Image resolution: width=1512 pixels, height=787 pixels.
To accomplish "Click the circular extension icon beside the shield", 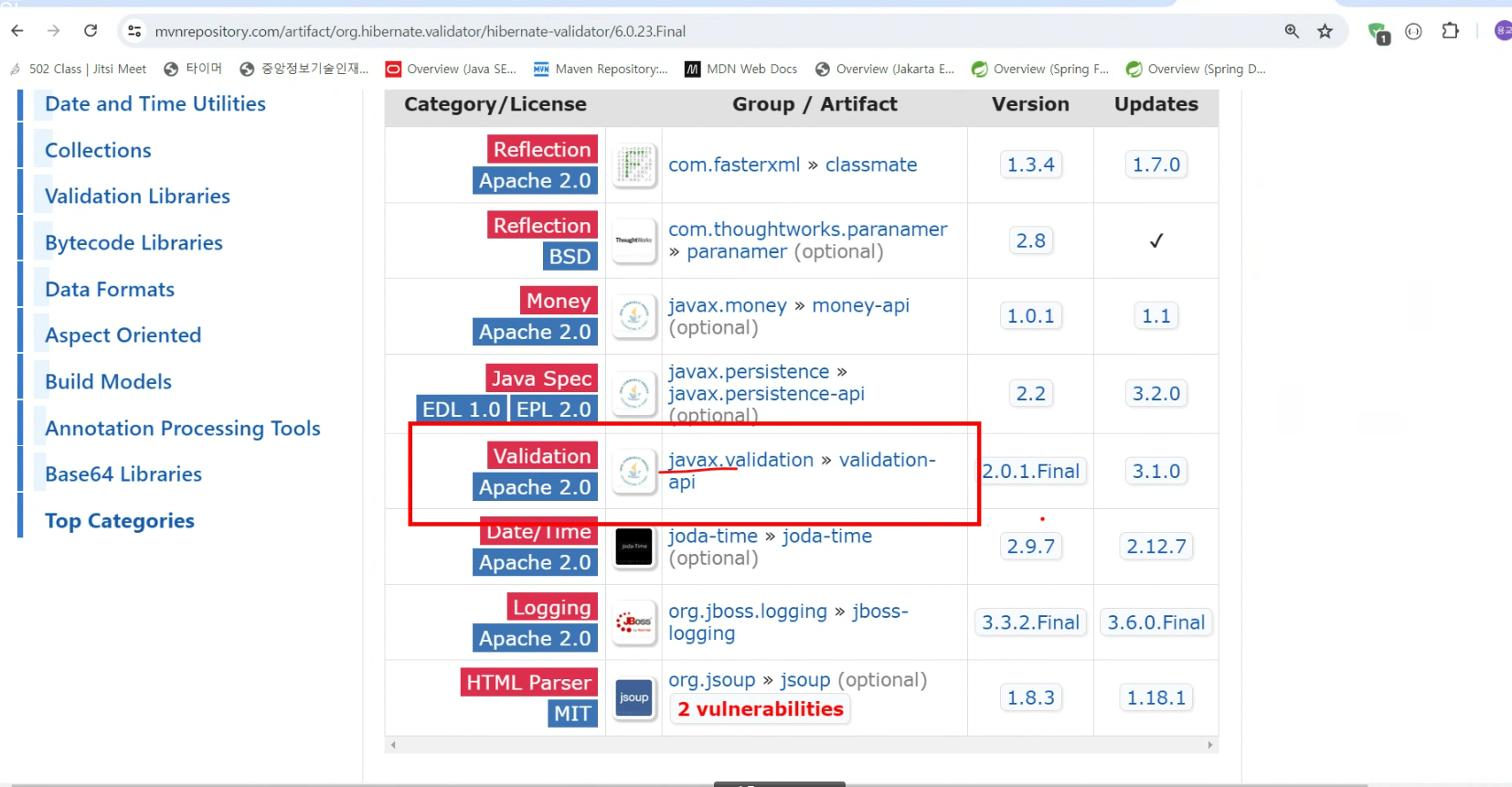I will click(x=1413, y=32).
